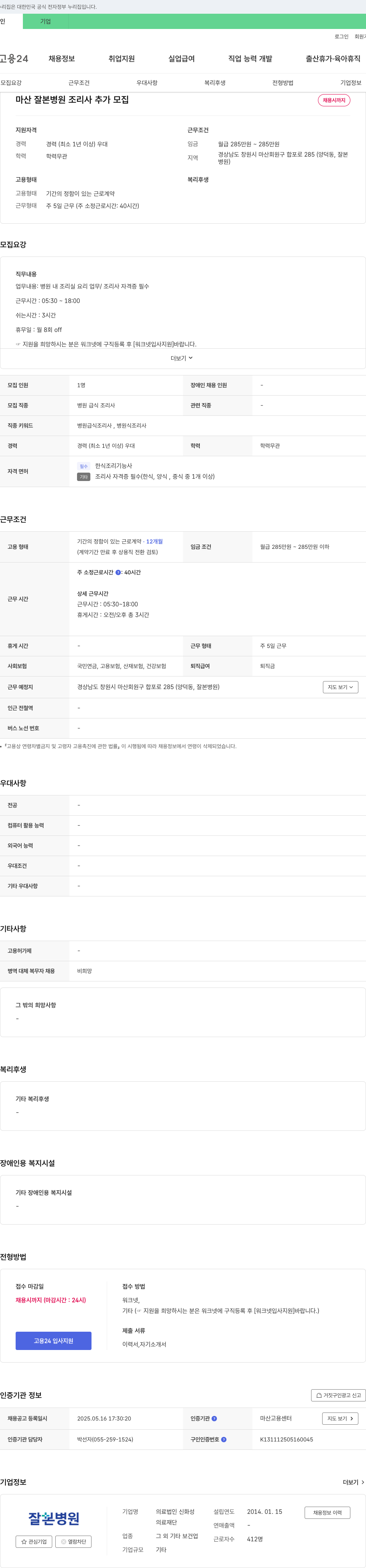Viewport: 366px width, 1568px height.
Task: Click the help icon next to 구인인증번호
Action: (x=223, y=1440)
